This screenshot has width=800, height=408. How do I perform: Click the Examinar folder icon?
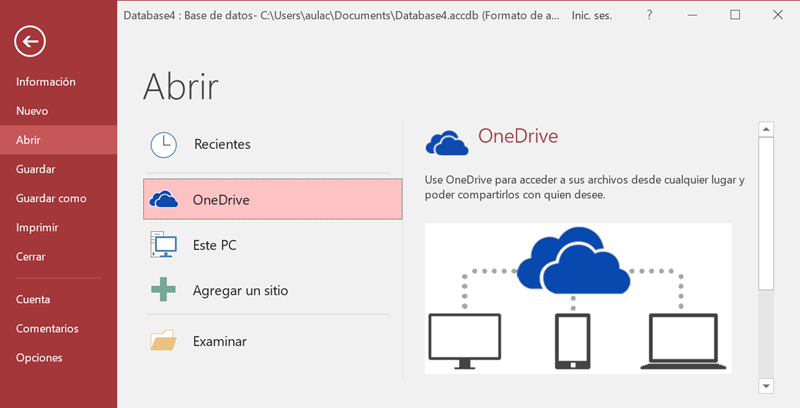coord(163,340)
